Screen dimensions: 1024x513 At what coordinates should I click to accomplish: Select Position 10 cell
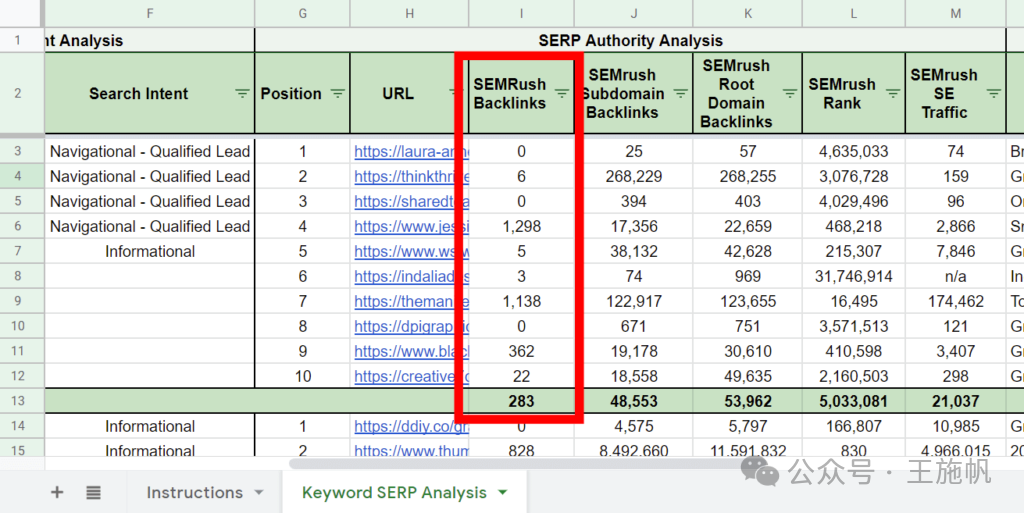302,377
